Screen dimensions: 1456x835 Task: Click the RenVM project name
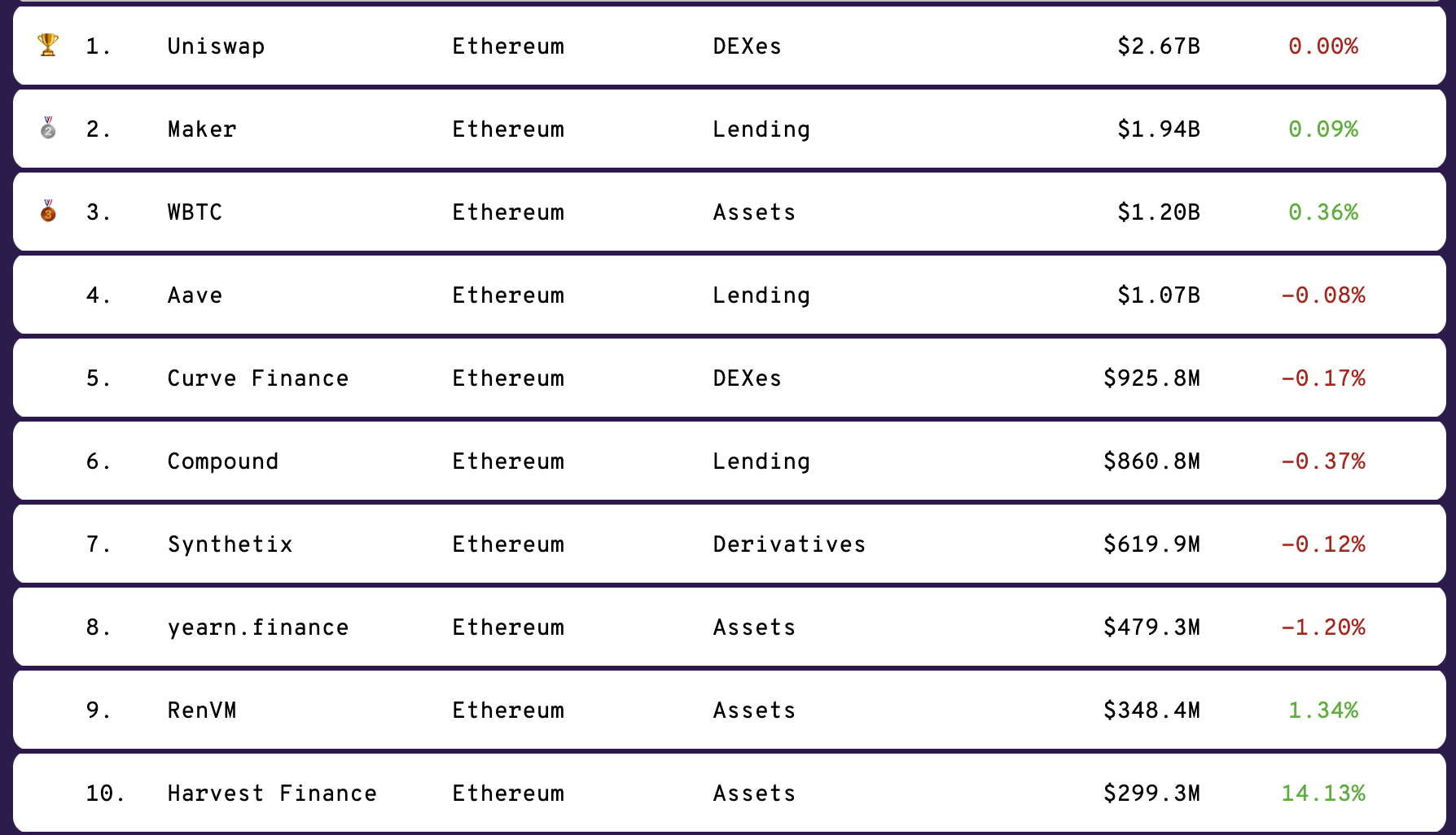202,710
